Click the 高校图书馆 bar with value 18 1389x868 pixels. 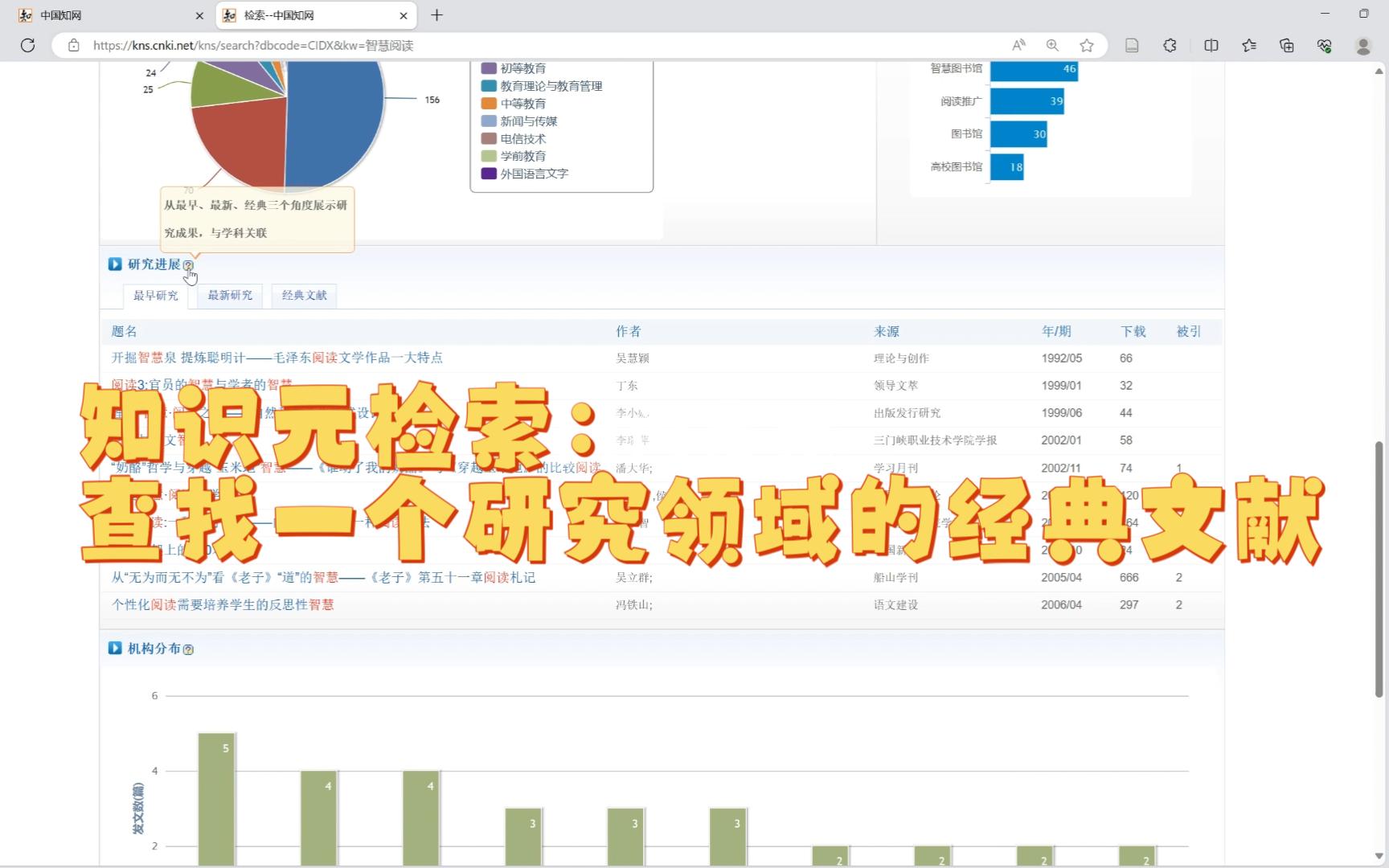click(1007, 167)
